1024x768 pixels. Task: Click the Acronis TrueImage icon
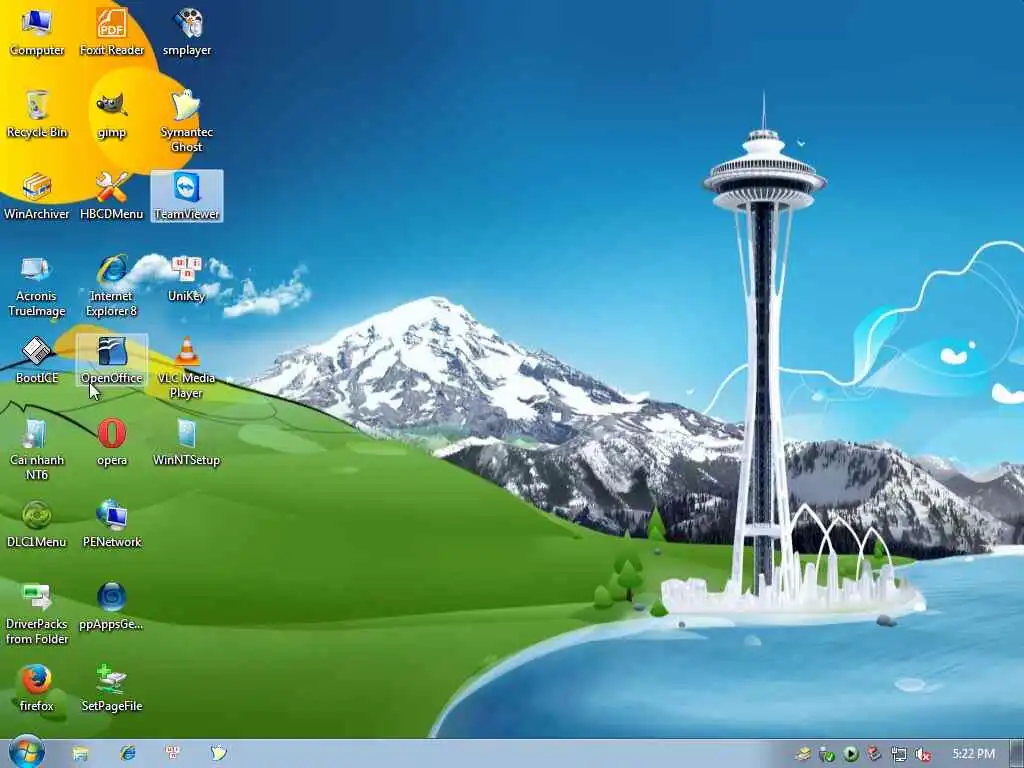coord(37,286)
